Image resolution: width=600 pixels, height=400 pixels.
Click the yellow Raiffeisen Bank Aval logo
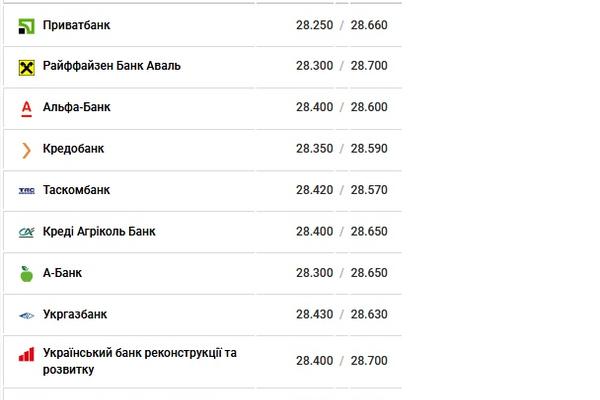point(26,67)
